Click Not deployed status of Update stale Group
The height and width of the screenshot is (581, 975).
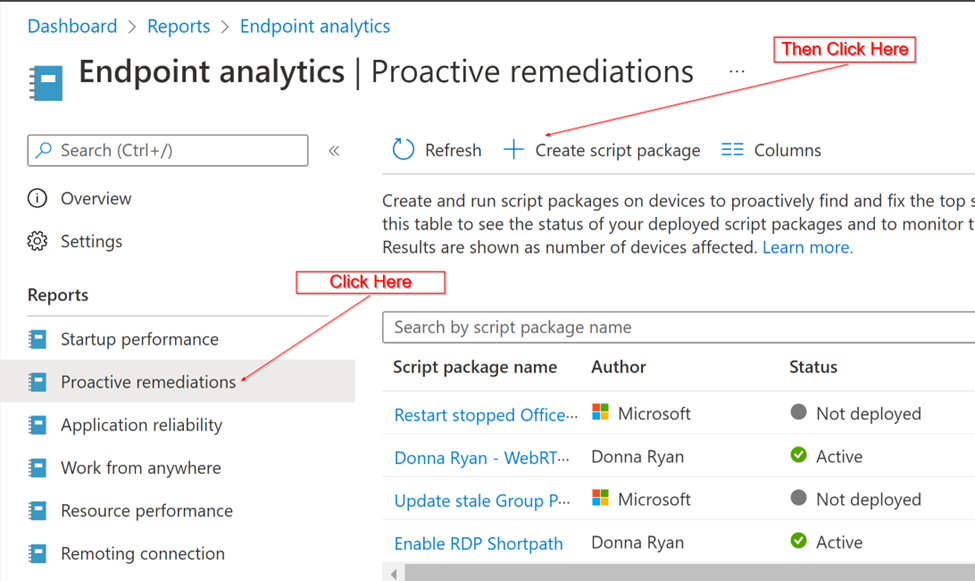coord(868,500)
